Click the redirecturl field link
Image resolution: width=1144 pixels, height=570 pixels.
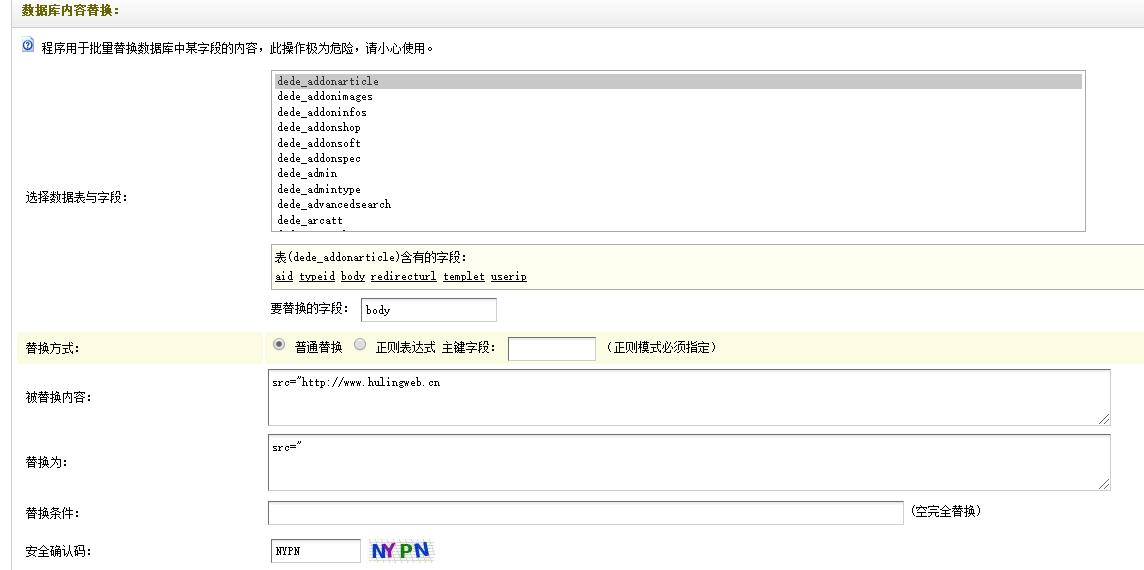403,277
